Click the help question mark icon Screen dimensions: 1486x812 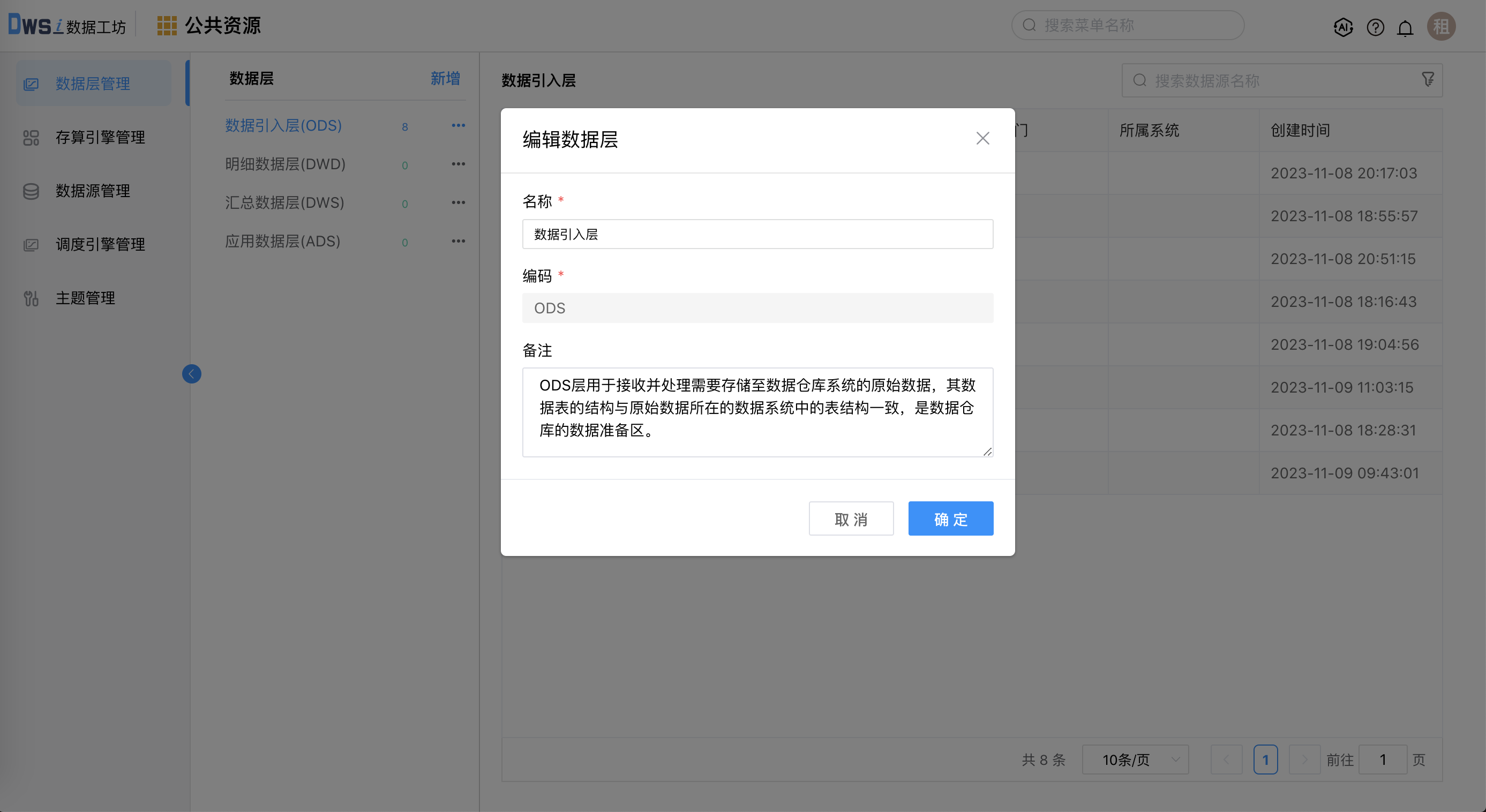(1375, 27)
